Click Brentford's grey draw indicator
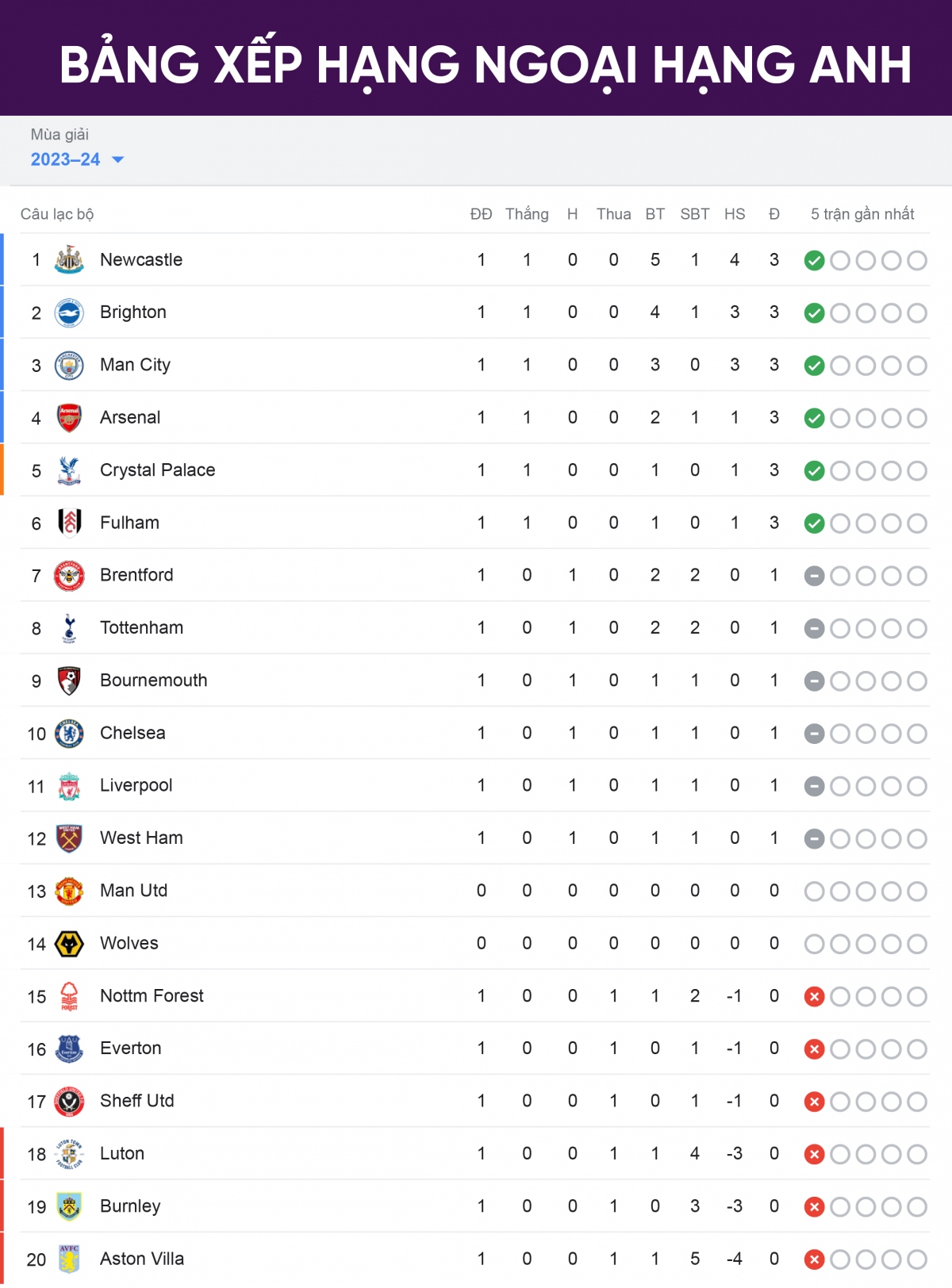Viewport: 952px width, 1288px height. point(814,576)
